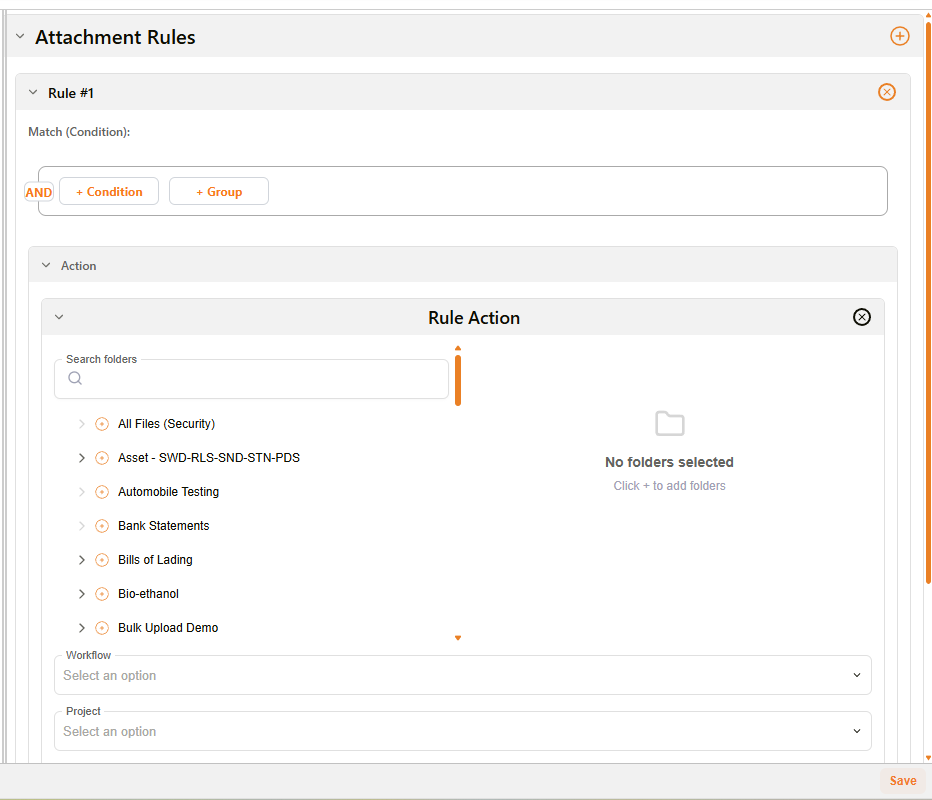Expand Bills of Lading tree node
Screen dimensions: 932x800
click(x=81, y=560)
